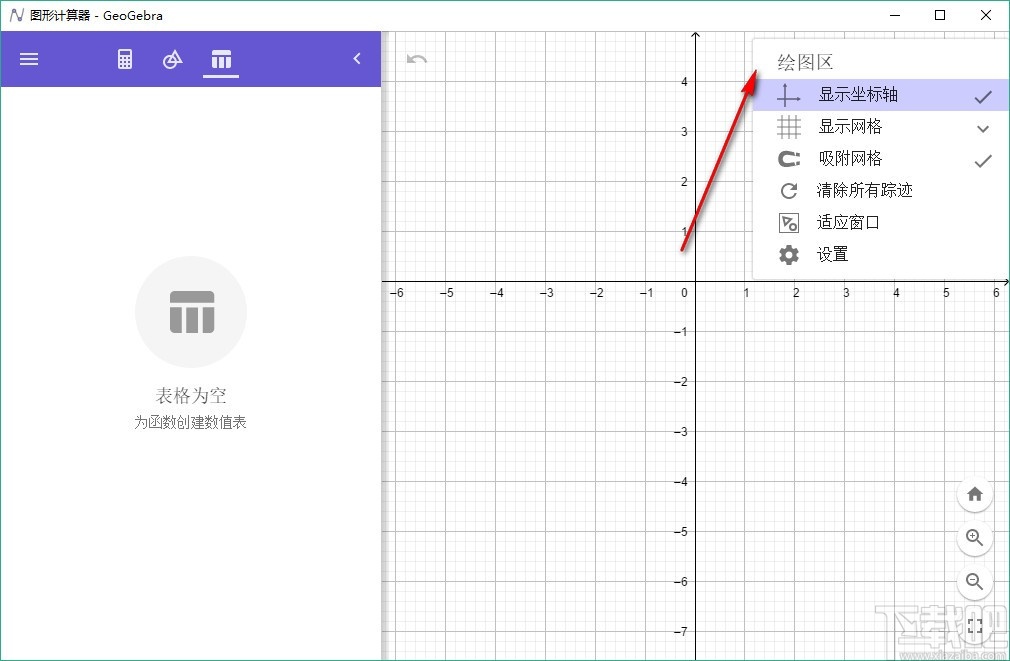Enter fullscreen with the expand icon
The height and width of the screenshot is (661, 1010).
975,626
